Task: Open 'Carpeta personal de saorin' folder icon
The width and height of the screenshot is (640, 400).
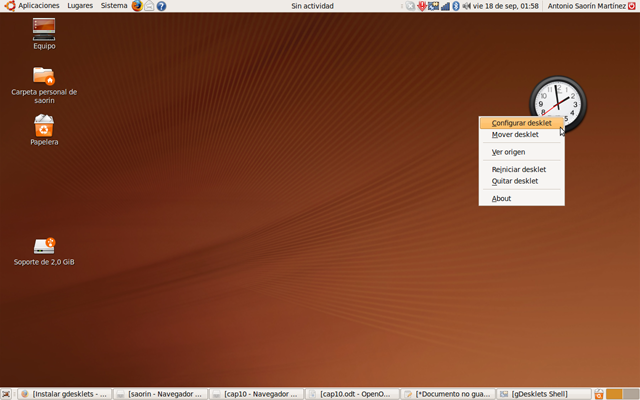Action: (44, 80)
